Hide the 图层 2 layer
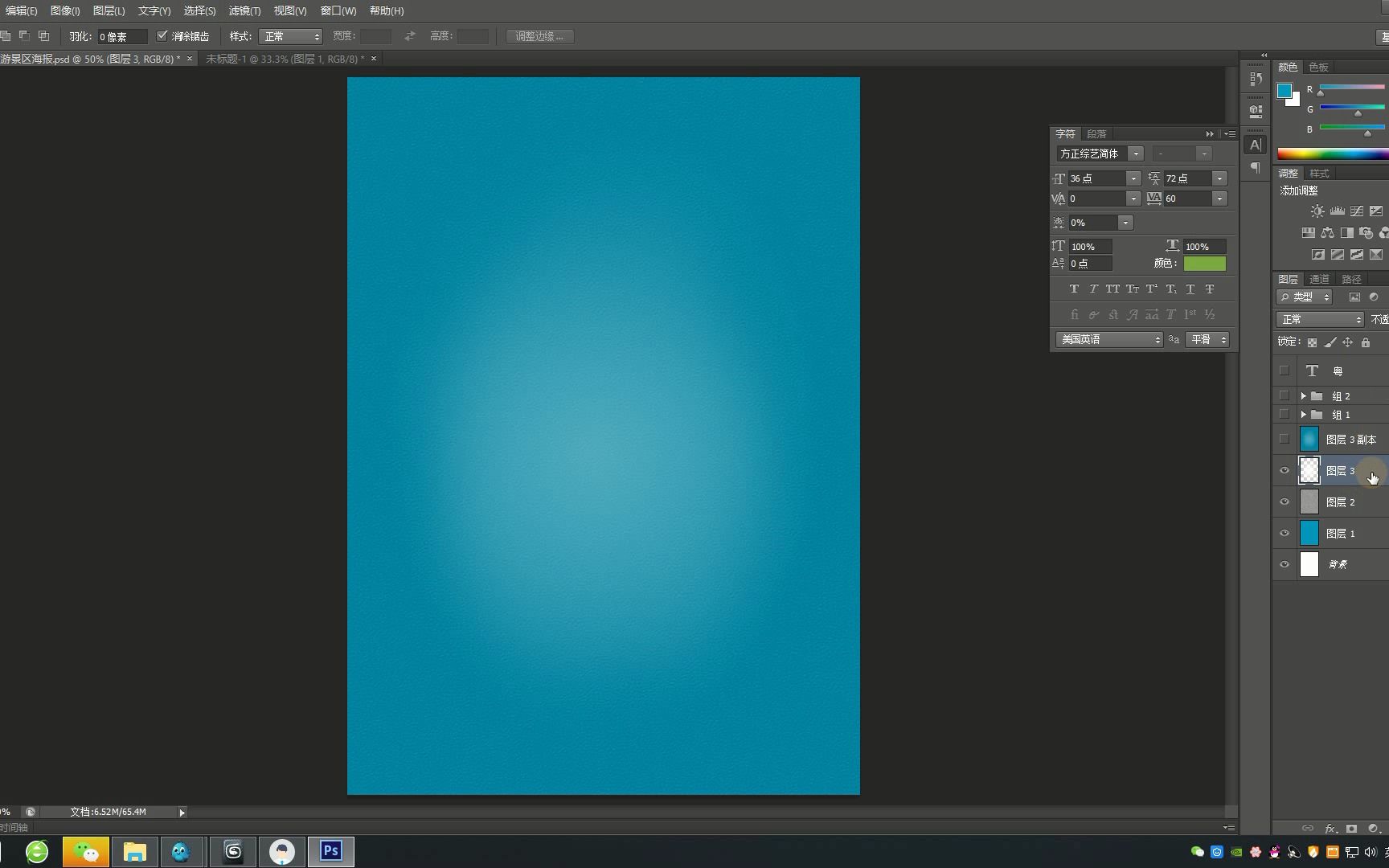This screenshot has width=1389, height=868. click(1284, 502)
